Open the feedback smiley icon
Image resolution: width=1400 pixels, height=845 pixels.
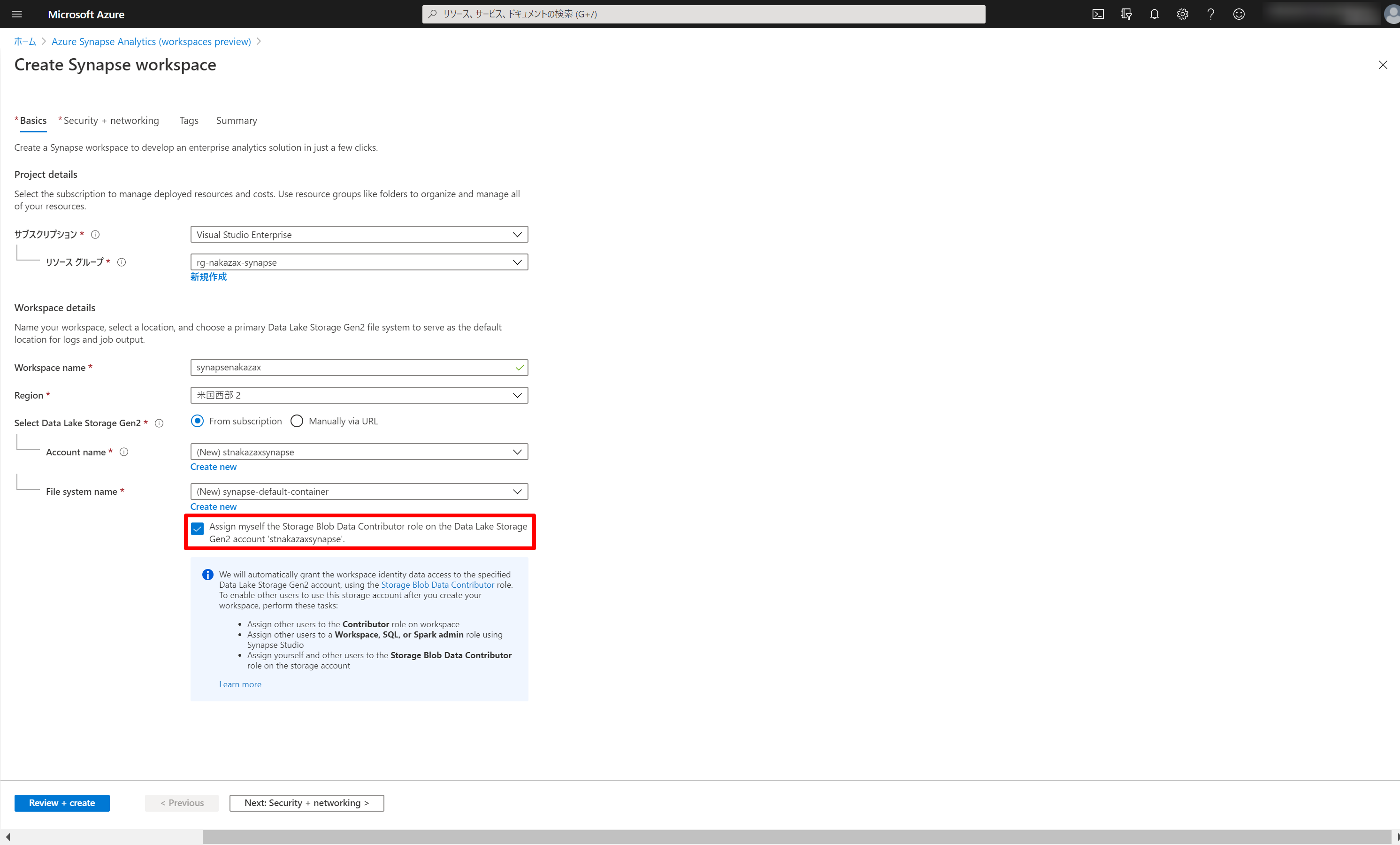(1239, 14)
